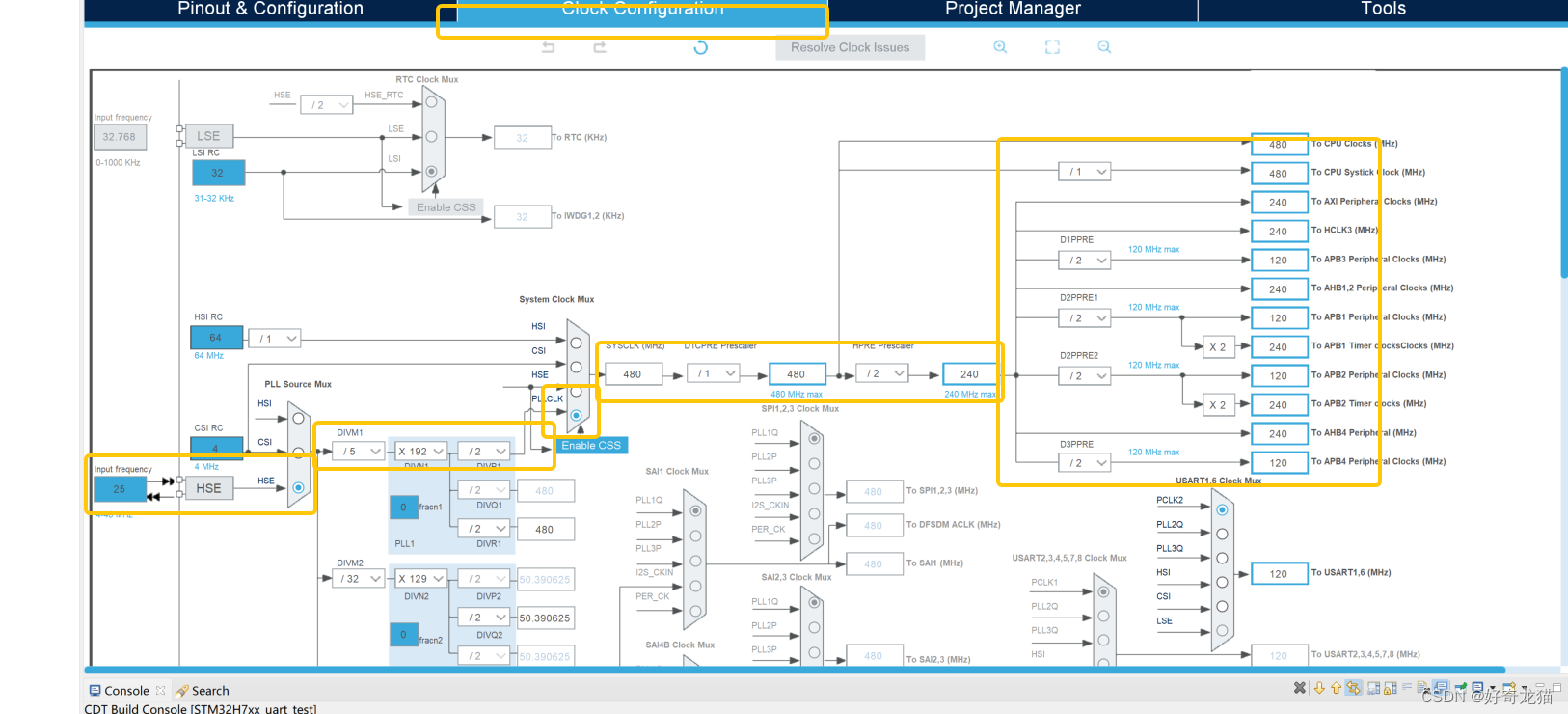Open the Project Manager tab
The height and width of the screenshot is (714, 1568).
pyautogui.click(x=1013, y=10)
